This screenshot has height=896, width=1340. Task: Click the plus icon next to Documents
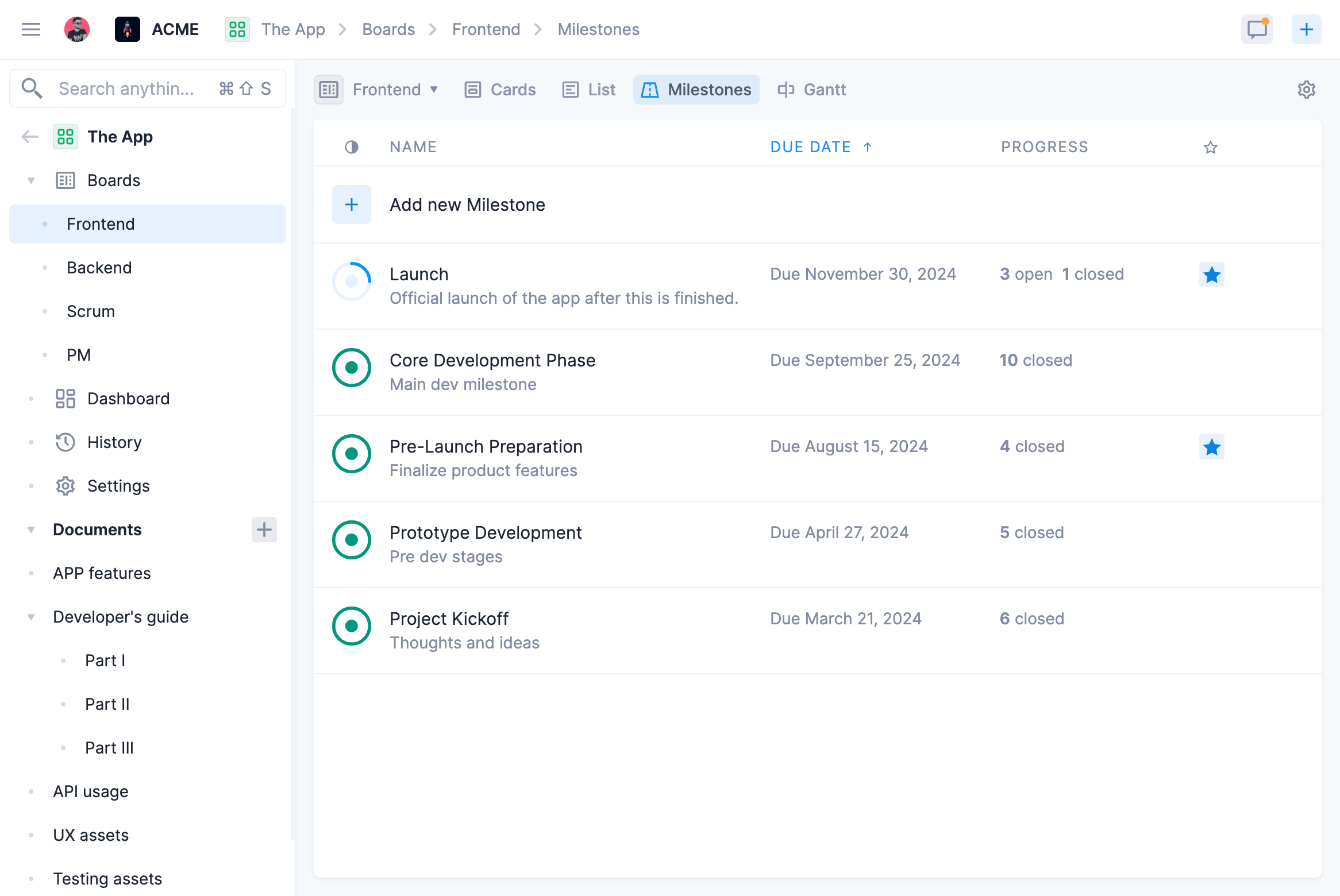pyautogui.click(x=264, y=530)
